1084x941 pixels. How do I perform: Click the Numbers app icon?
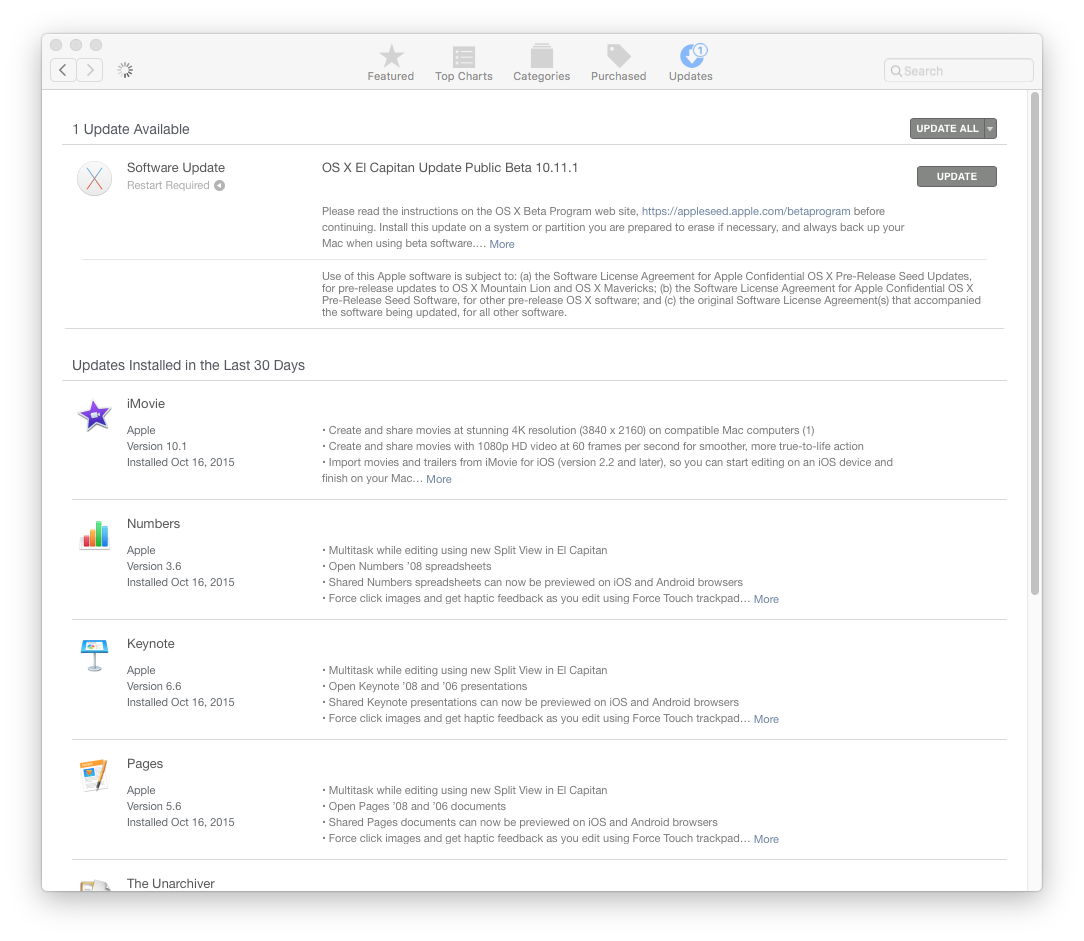coord(95,535)
